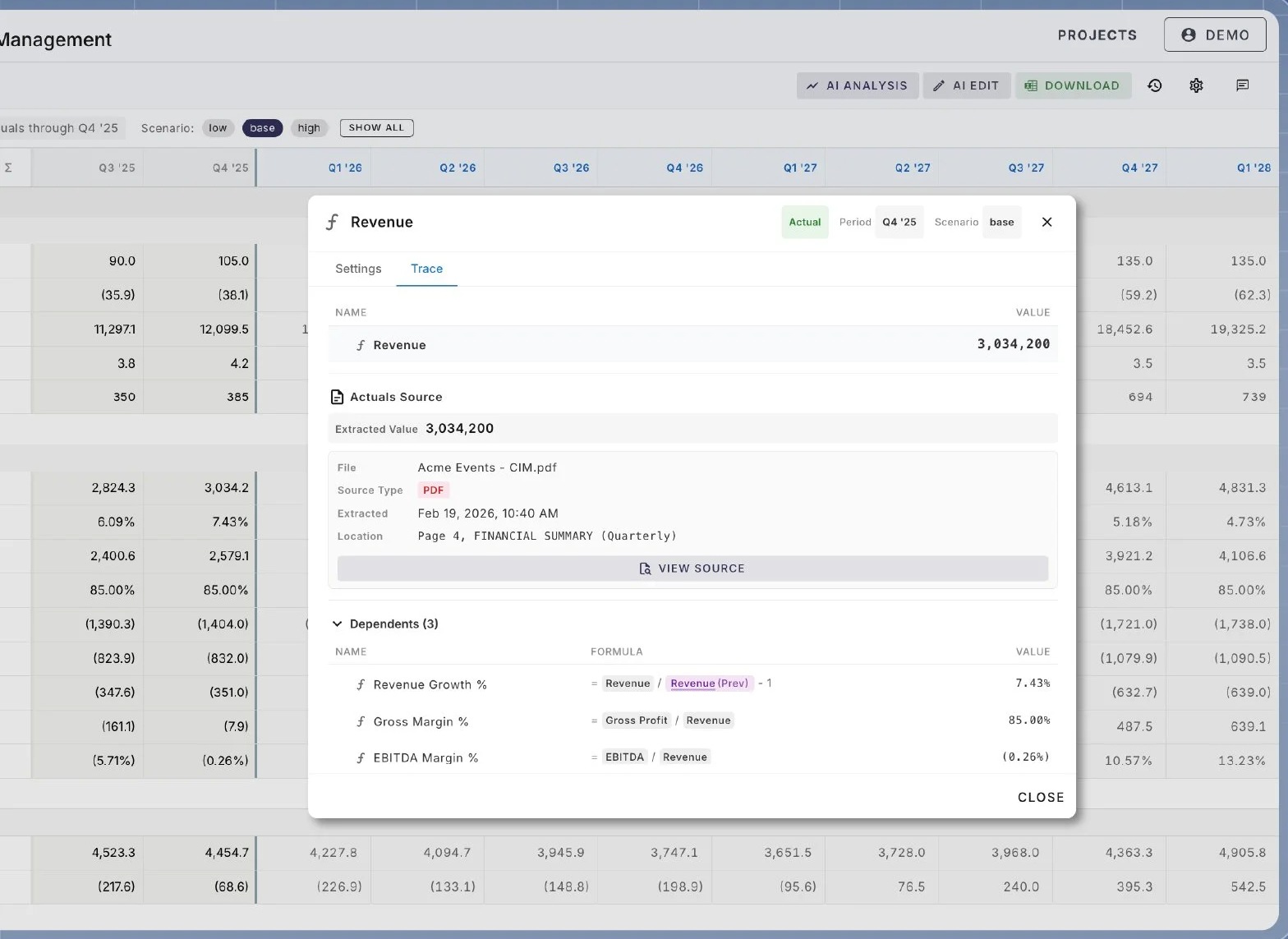This screenshot has height=939, width=1288.
Task: Click the DEMO account button
Action: tap(1215, 35)
